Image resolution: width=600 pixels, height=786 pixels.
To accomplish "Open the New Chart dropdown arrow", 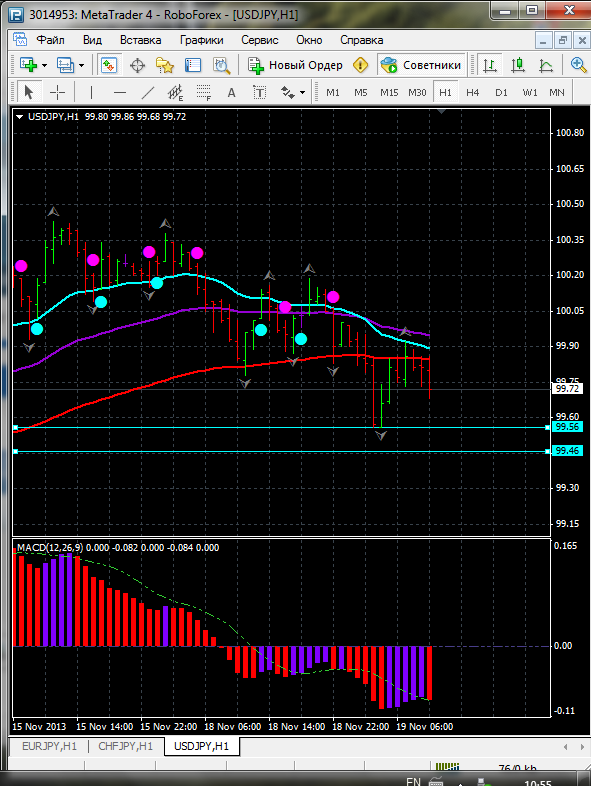I will [x=45, y=65].
